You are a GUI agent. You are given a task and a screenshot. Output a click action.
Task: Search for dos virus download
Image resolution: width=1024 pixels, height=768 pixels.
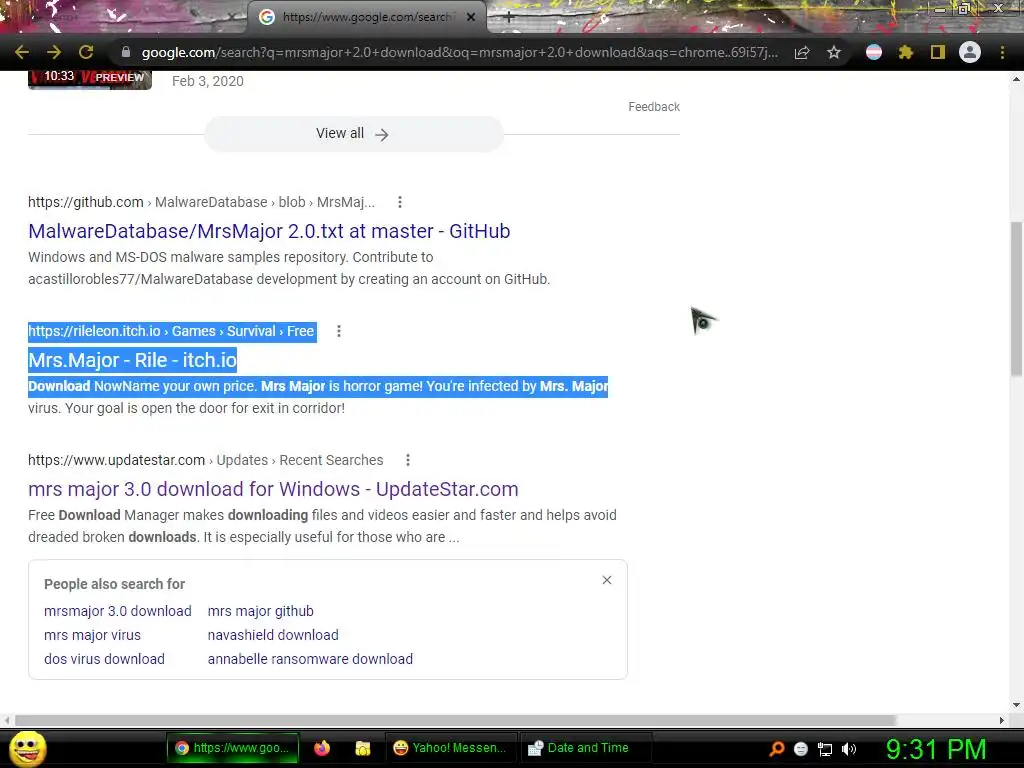pyautogui.click(x=104, y=660)
